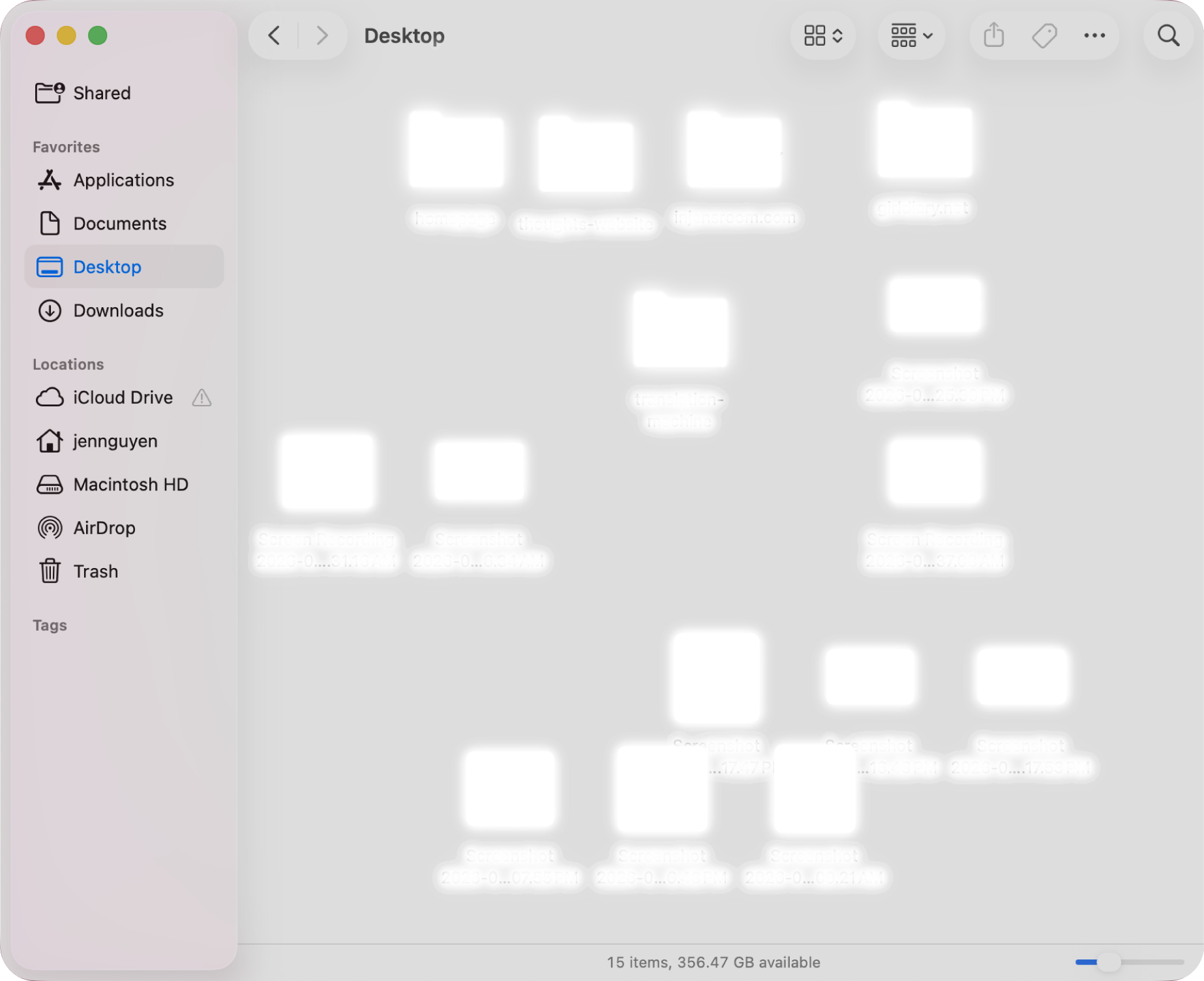
Task: Expand the group-by options dropdown
Action: 911,35
